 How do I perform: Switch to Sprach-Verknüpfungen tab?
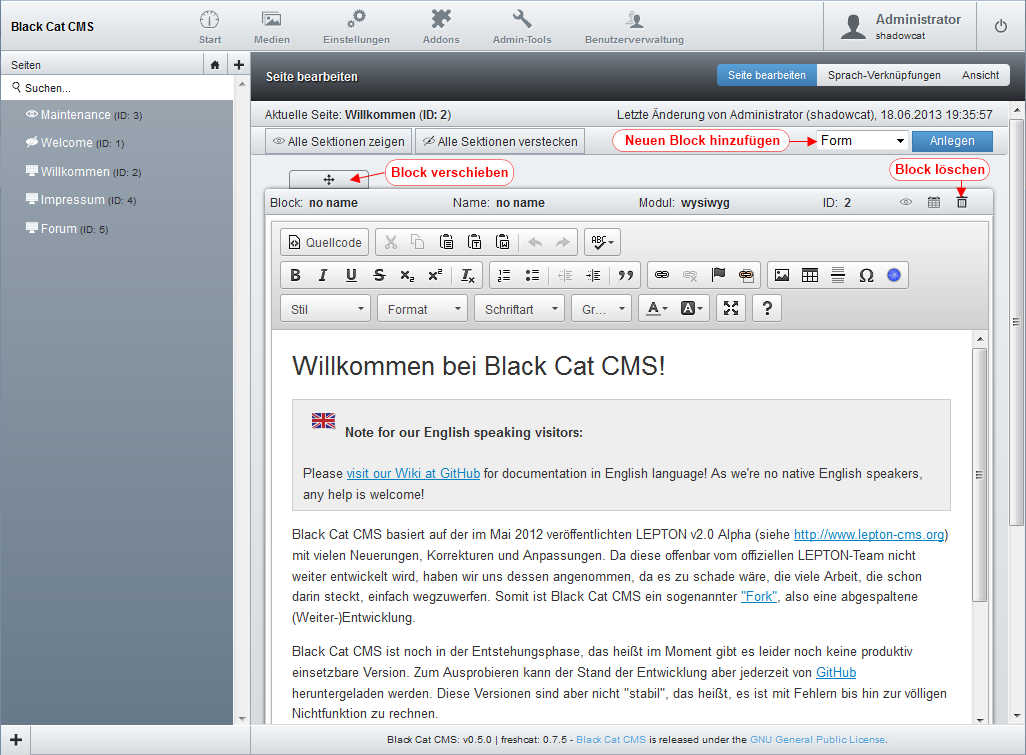point(884,75)
